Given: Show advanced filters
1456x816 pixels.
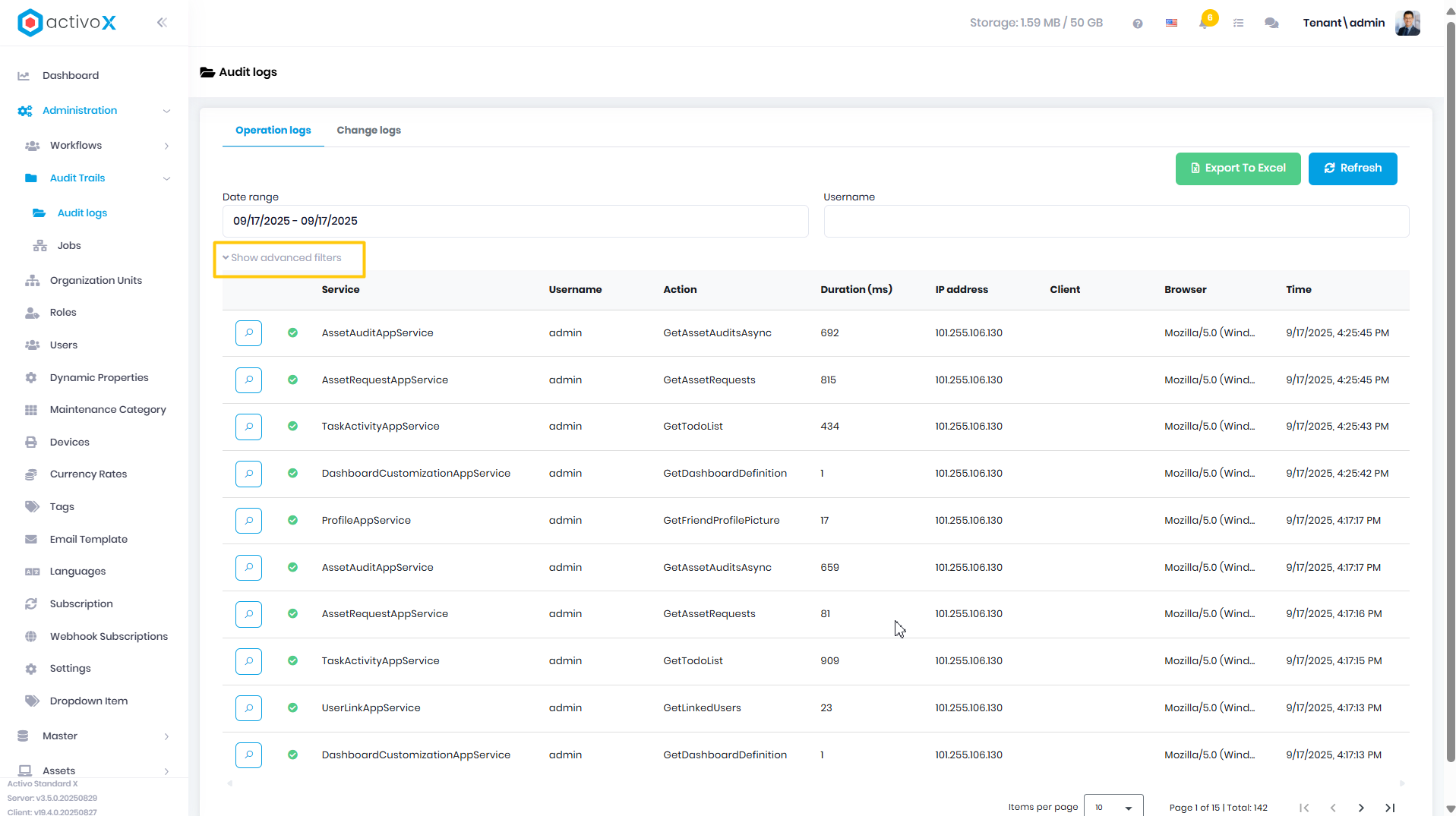Looking at the screenshot, I should [x=282, y=258].
